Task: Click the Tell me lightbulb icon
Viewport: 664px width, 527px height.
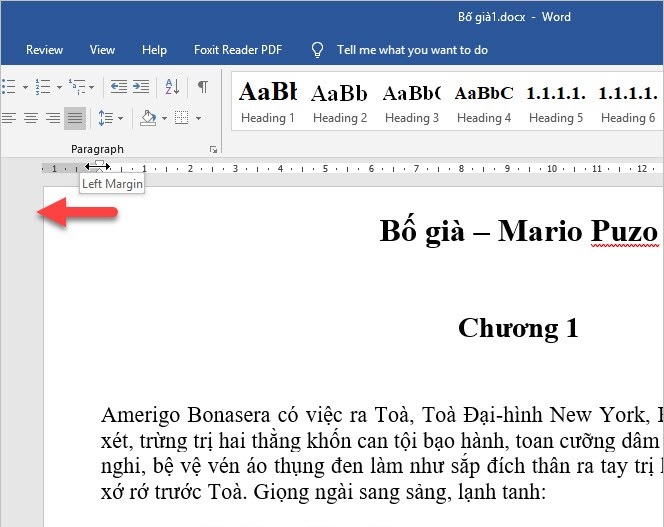Action: click(317, 50)
